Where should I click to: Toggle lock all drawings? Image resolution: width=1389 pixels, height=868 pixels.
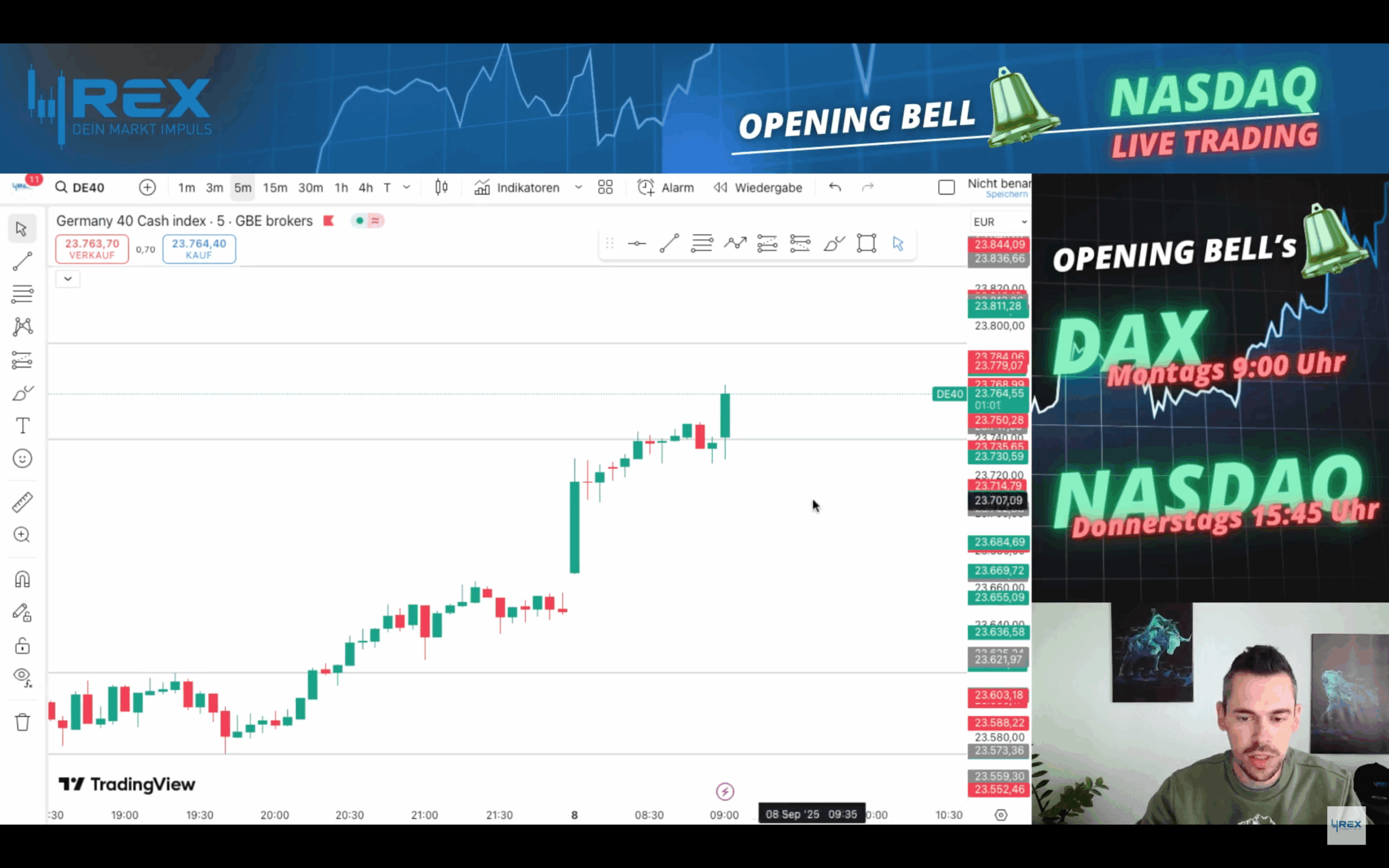point(22,646)
